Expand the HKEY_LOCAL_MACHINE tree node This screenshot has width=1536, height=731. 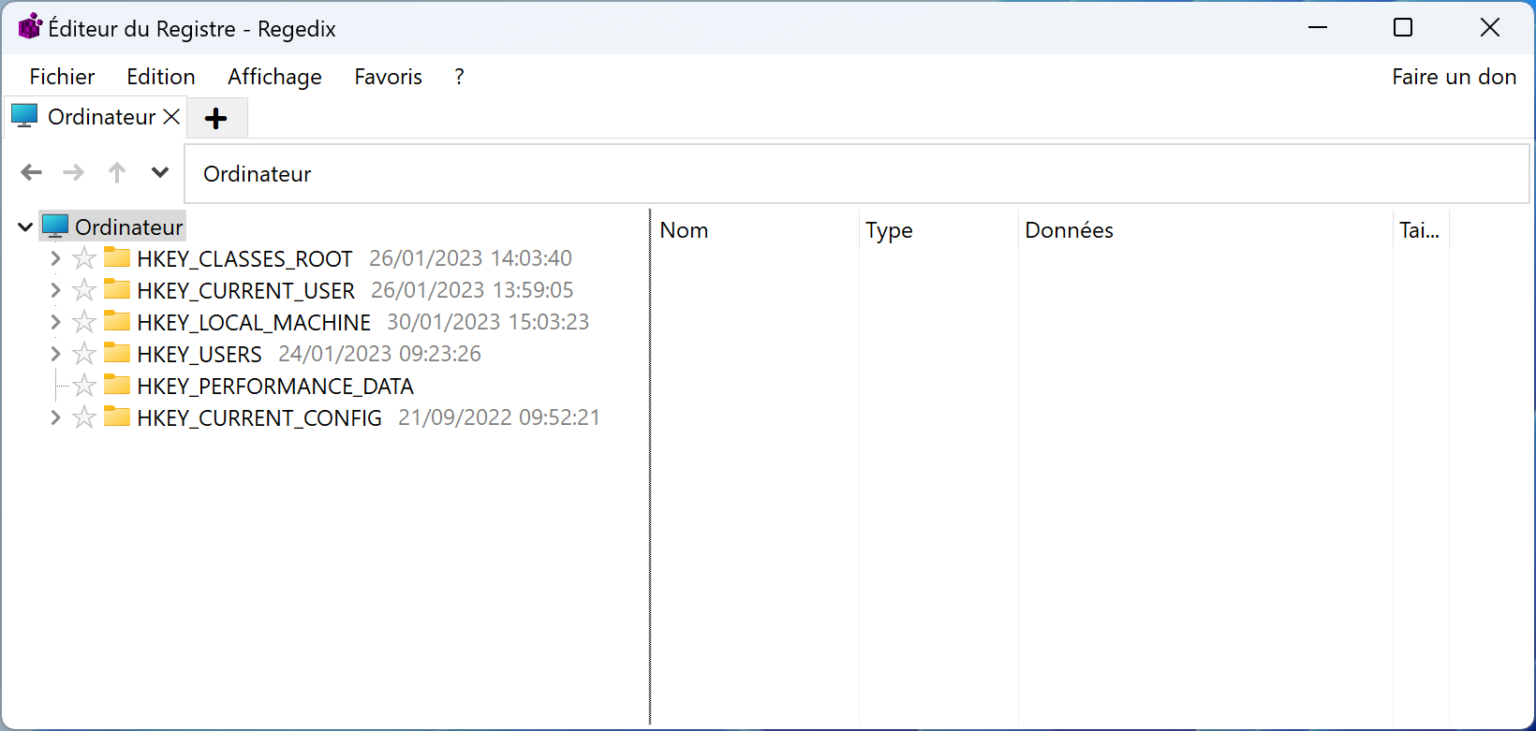pyautogui.click(x=55, y=321)
